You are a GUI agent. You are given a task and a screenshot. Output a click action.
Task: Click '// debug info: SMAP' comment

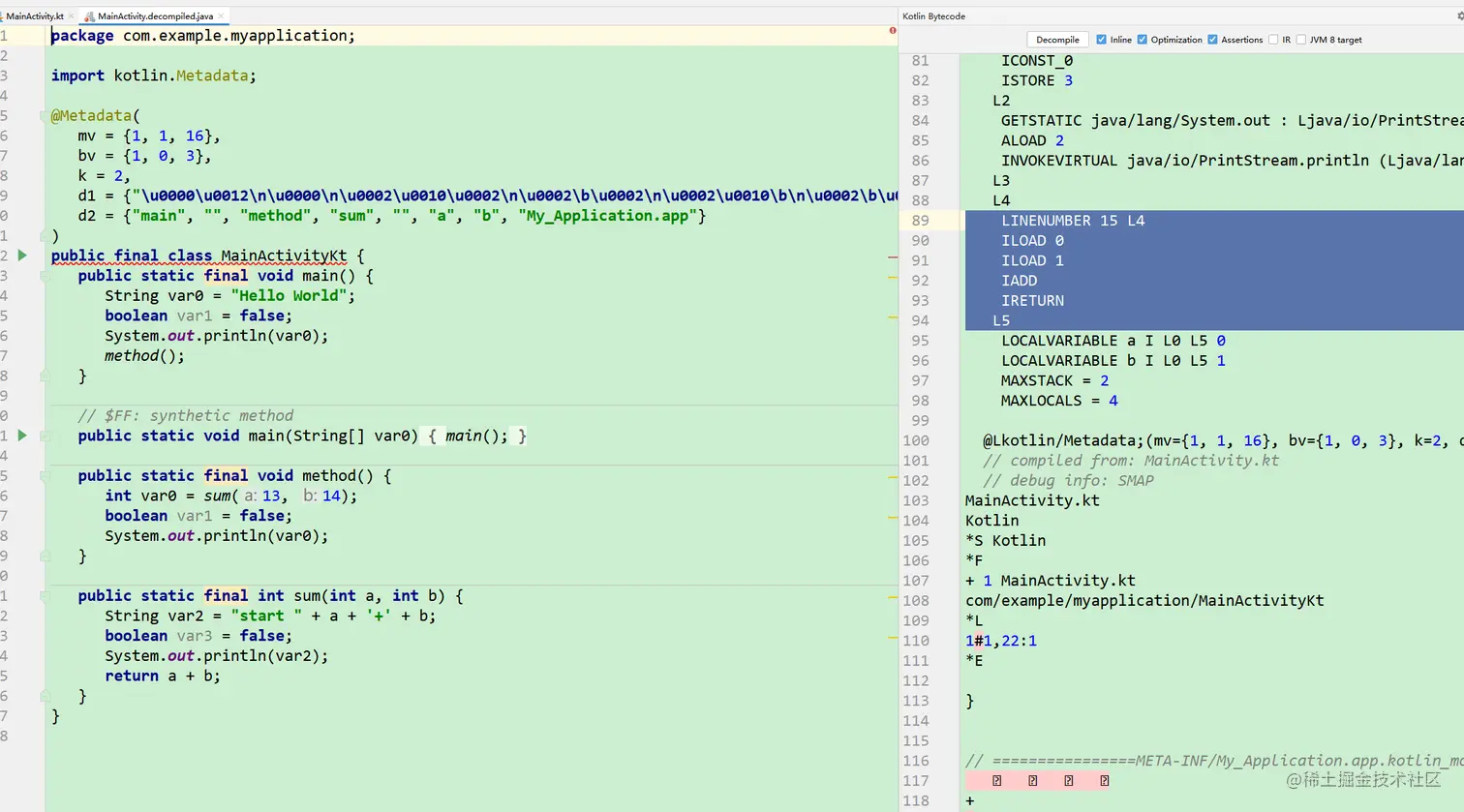point(1068,481)
